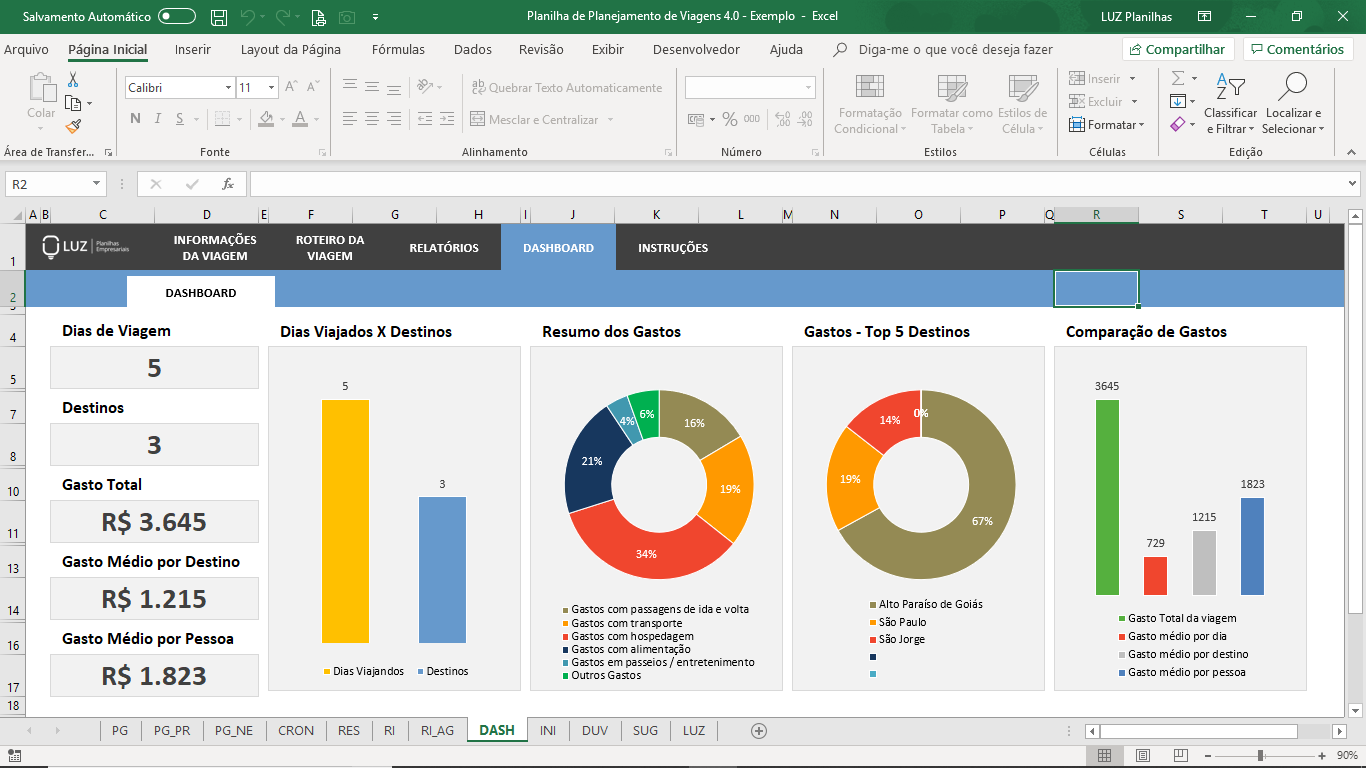Open the font size dropdown
Viewport: 1366px width, 768px height.
(272, 88)
